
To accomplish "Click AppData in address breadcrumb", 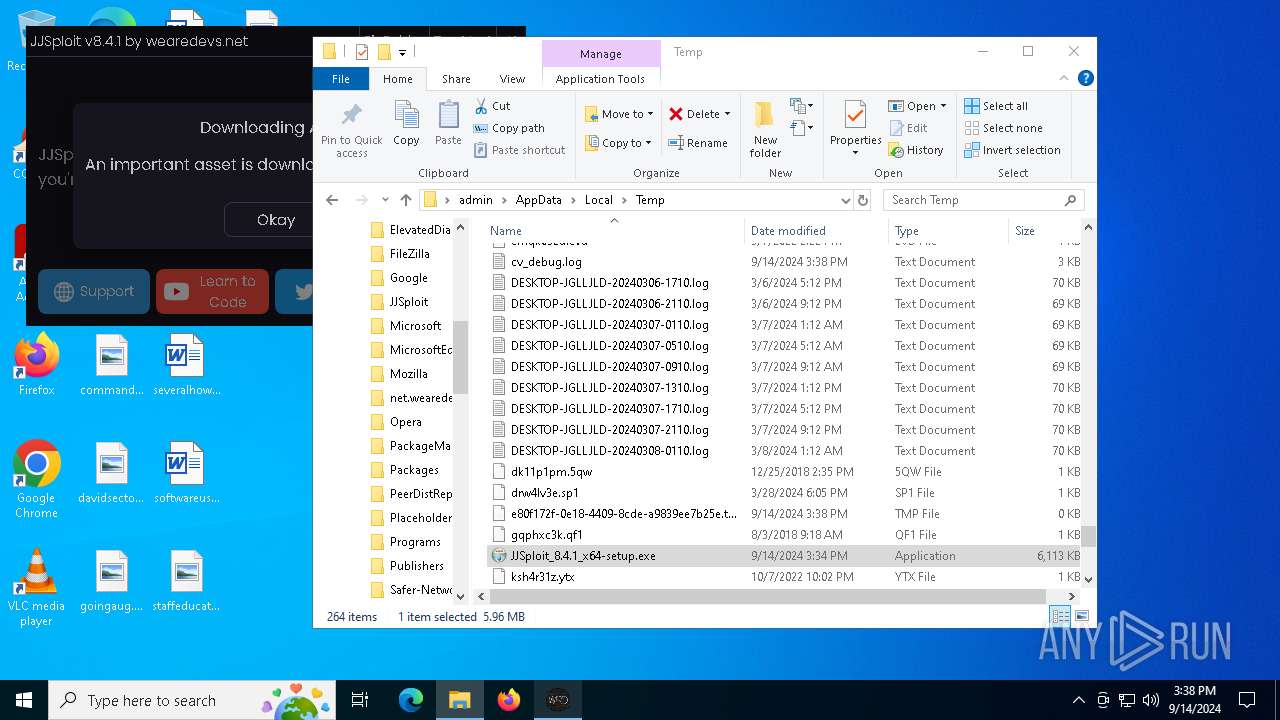I will (539, 200).
